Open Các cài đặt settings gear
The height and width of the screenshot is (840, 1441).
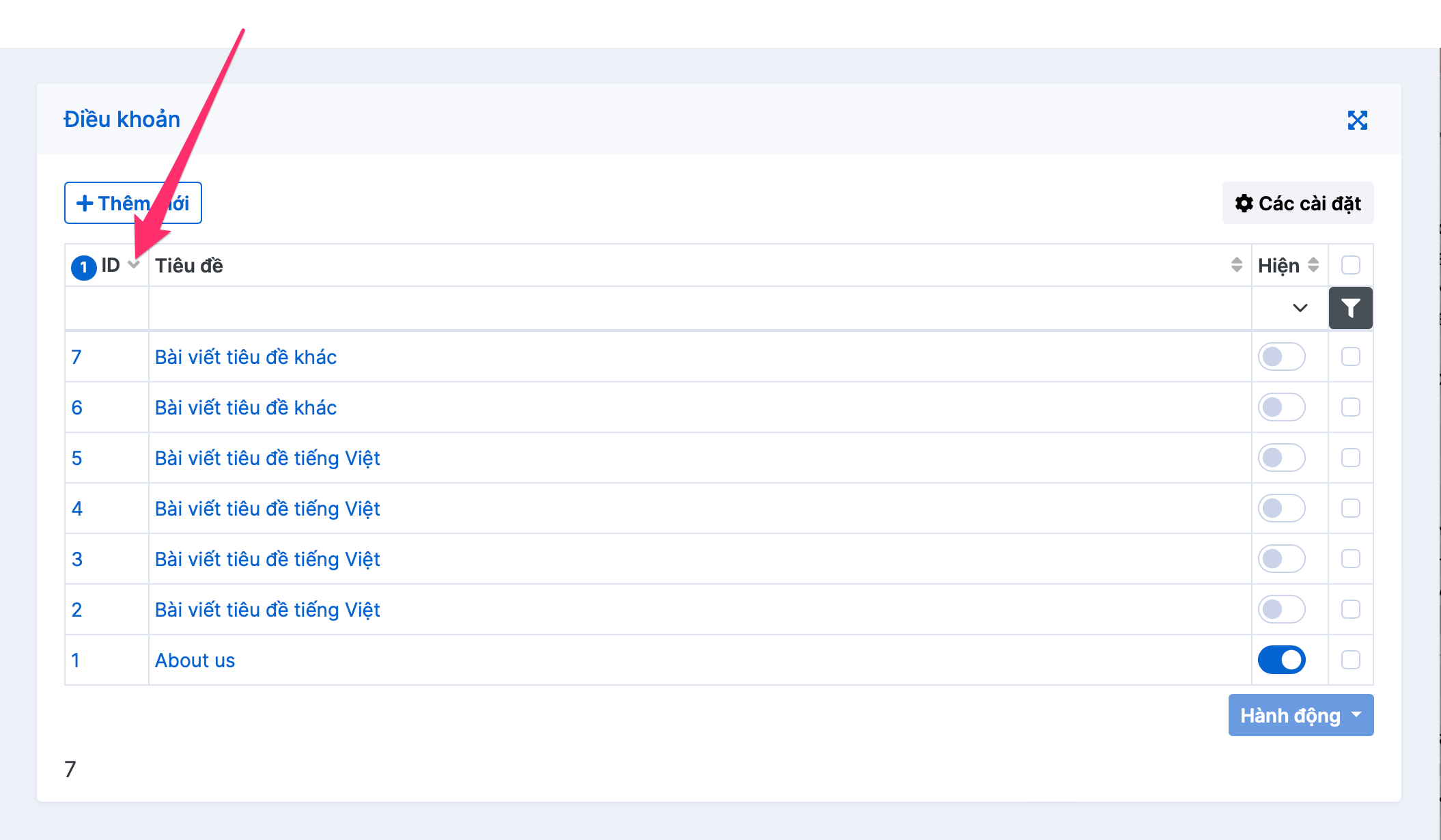coord(1298,203)
